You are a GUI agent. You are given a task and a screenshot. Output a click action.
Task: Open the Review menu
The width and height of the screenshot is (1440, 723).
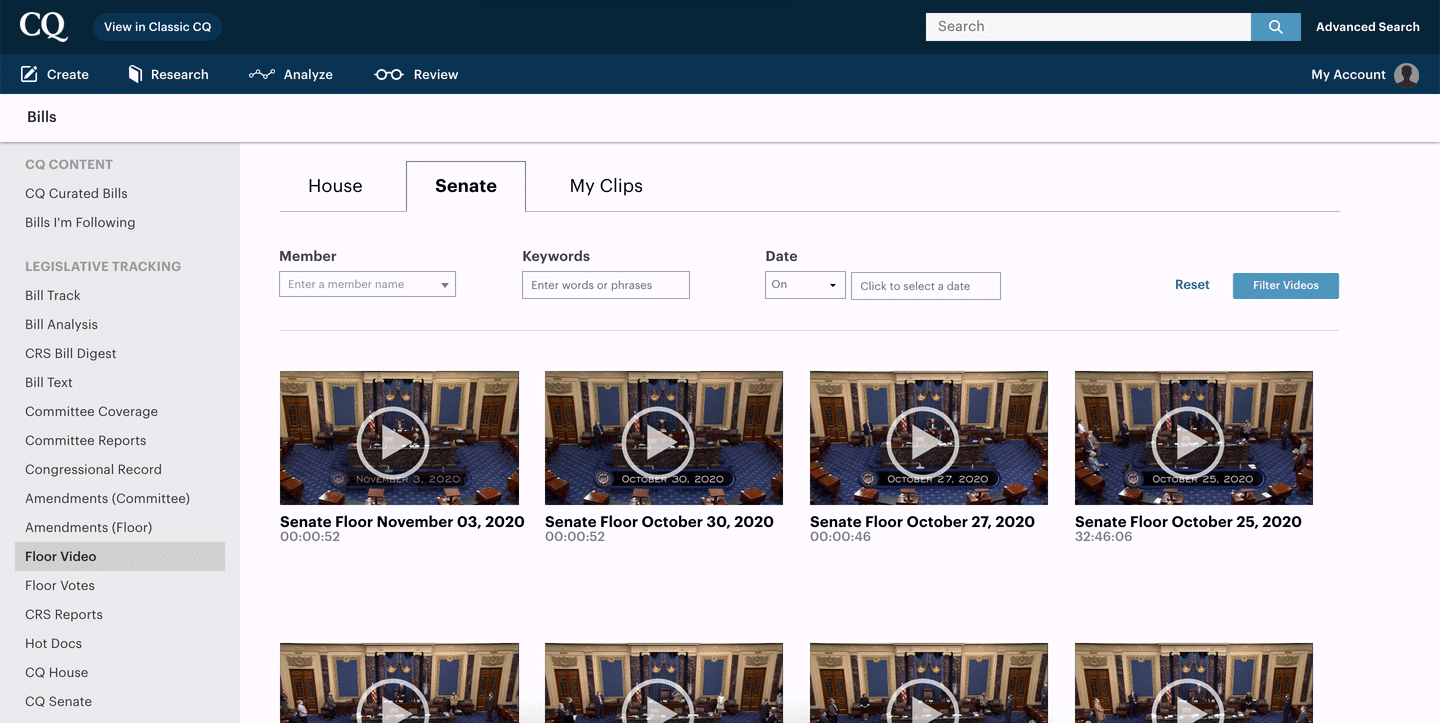coord(416,74)
